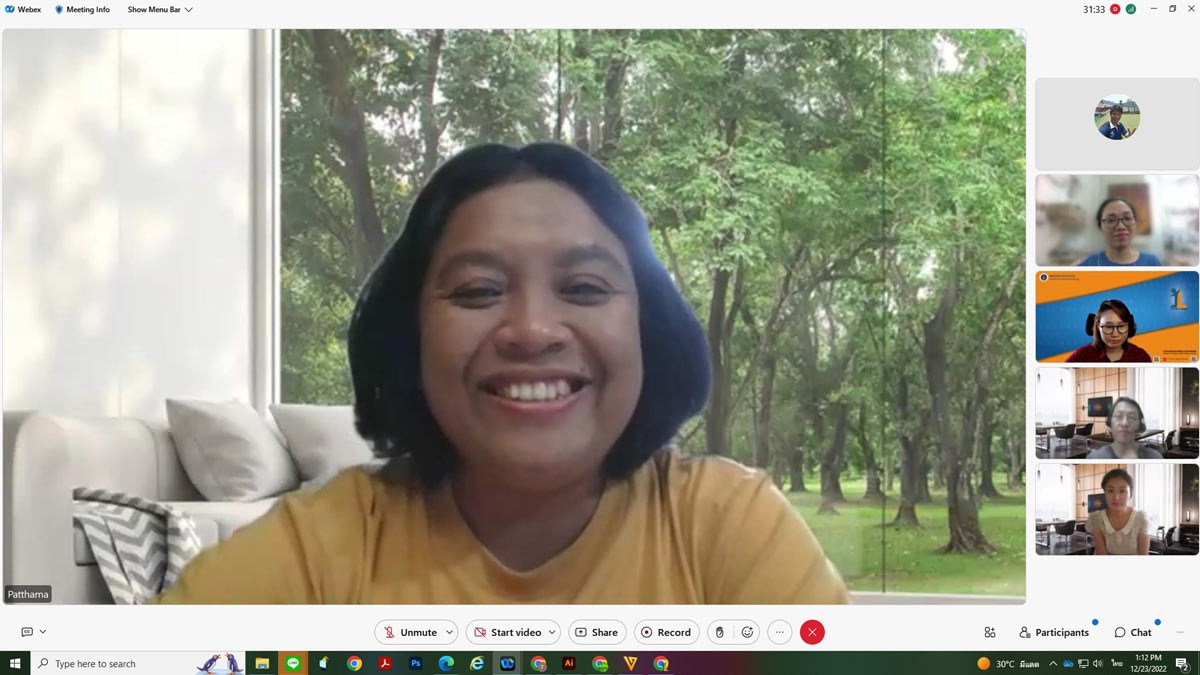Open video options arrow next to Start video
Image resolution: width=1200 pixels, height=675 pixels.
551,632
